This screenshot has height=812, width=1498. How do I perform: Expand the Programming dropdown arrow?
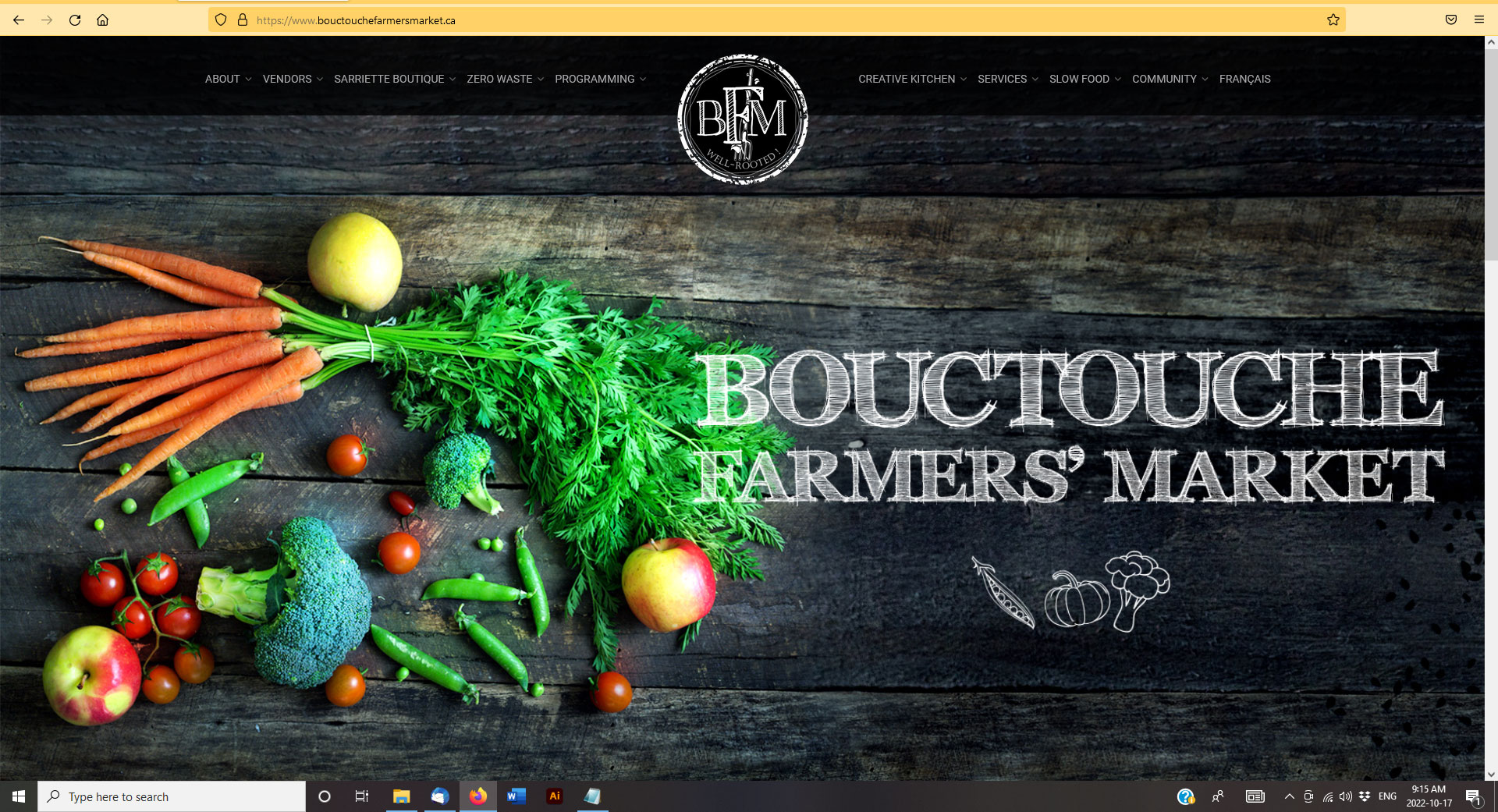pyautogui.click(x=643, y=80)
